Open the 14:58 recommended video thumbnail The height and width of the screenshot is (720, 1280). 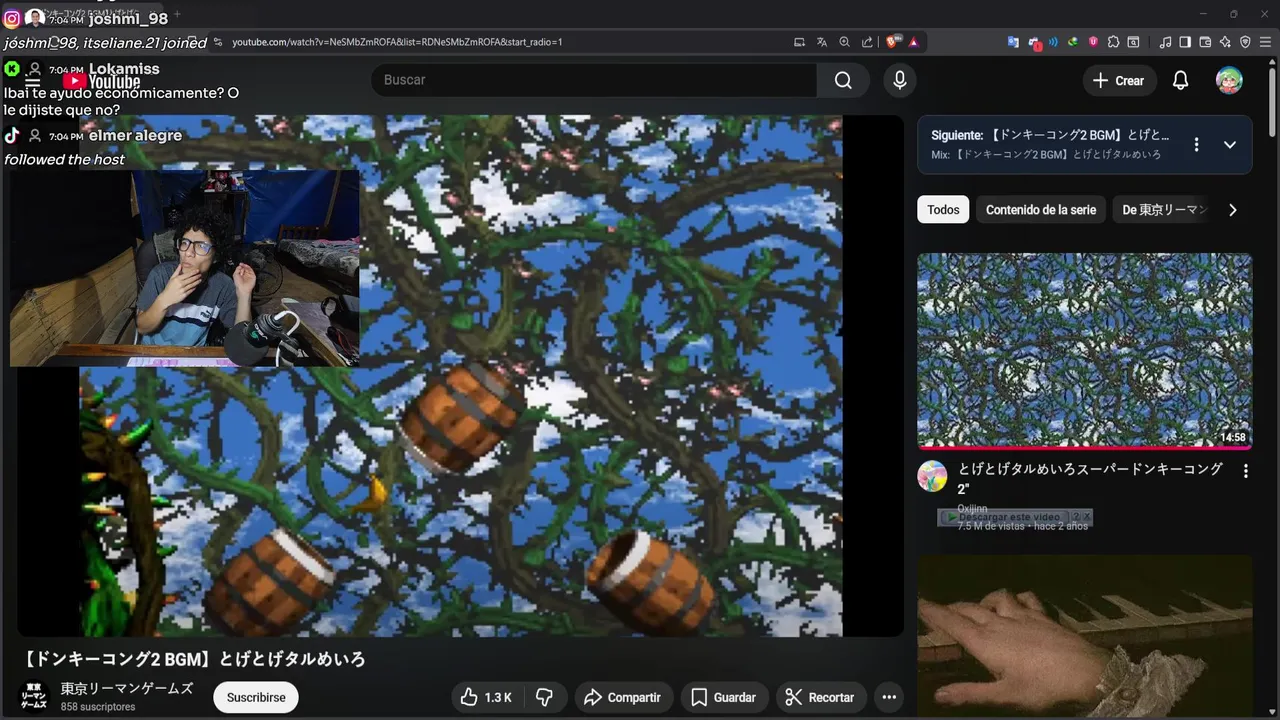tap(1085, 350)
